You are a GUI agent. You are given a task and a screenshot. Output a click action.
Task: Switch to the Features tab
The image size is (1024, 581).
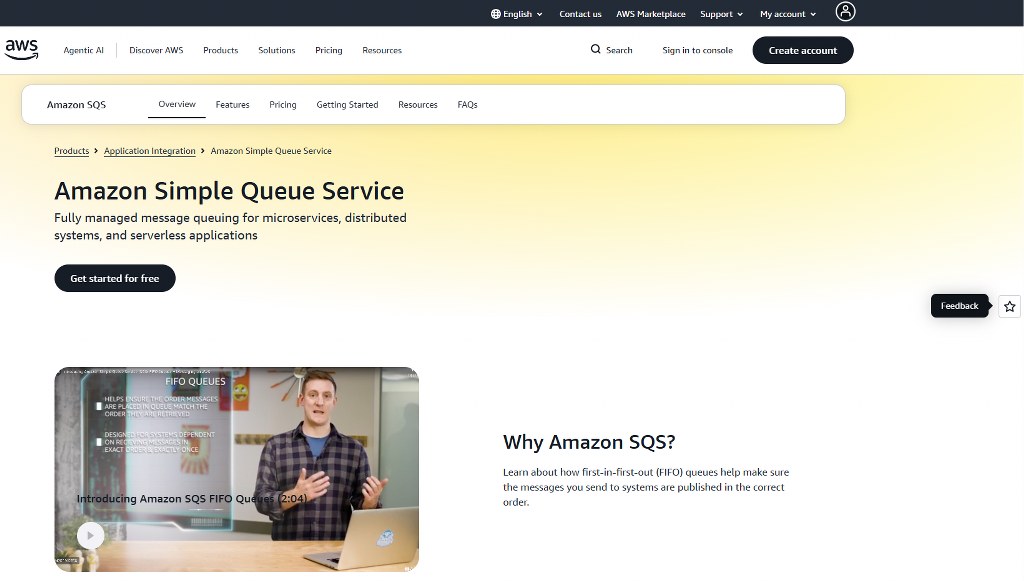232,104
